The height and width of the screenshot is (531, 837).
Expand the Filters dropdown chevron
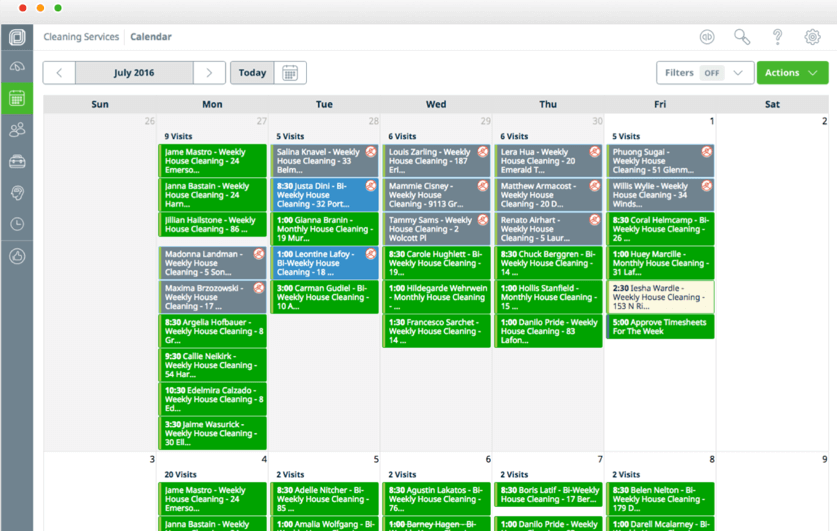pyautogui.click(x=738, y=73)
